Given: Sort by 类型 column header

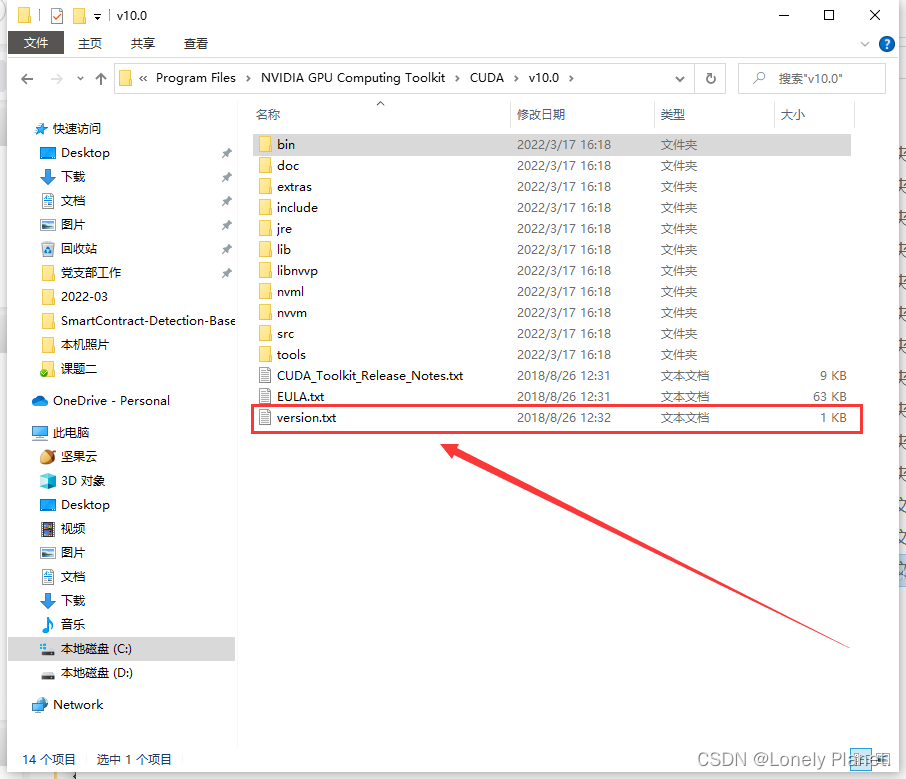Looking at the screenshot, I should point(714,114).
